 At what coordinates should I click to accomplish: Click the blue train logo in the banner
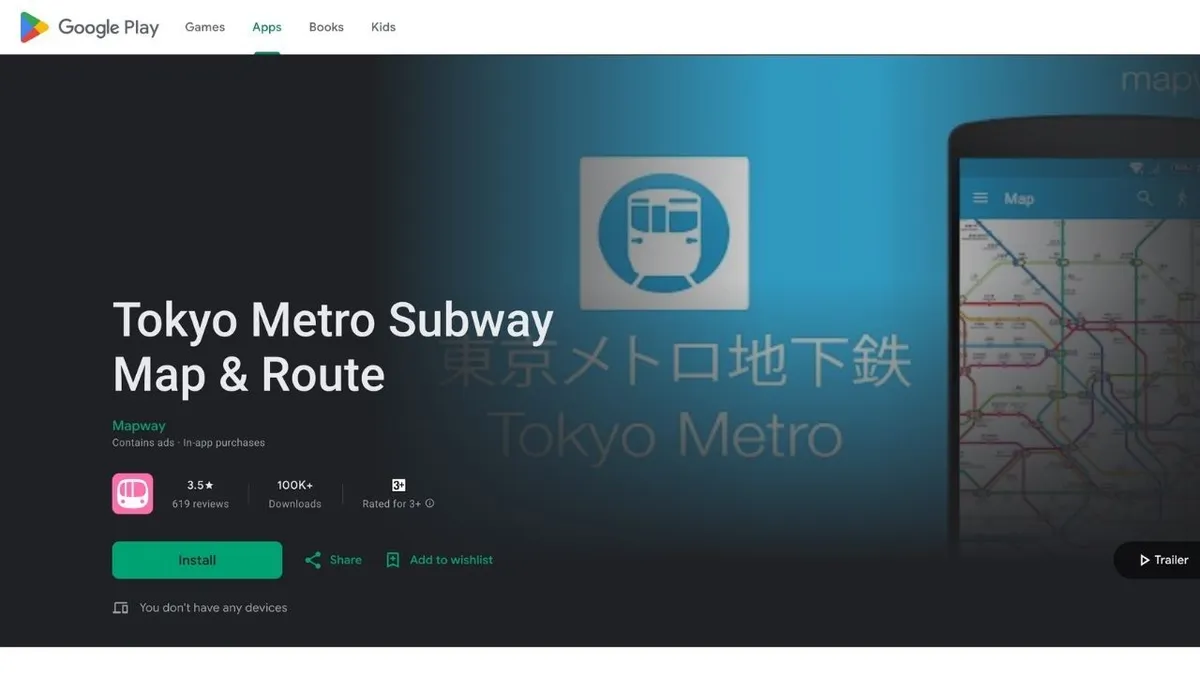click(664, 233)
